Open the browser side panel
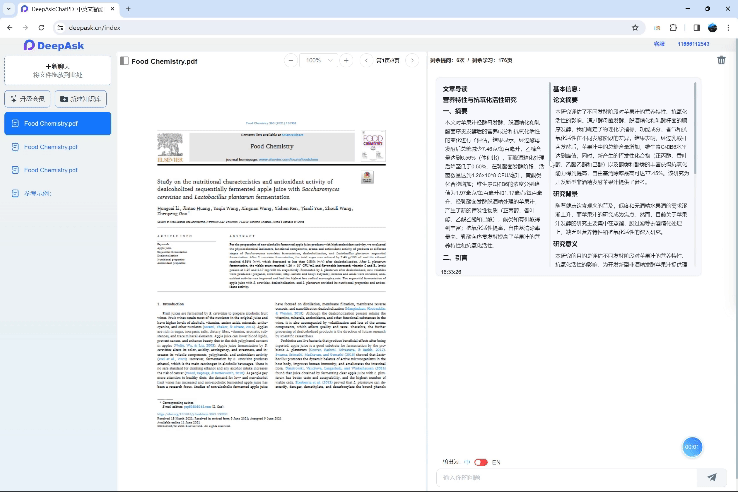Image resolution: width=738 pixels, height=492 pixels. (697, 28)
